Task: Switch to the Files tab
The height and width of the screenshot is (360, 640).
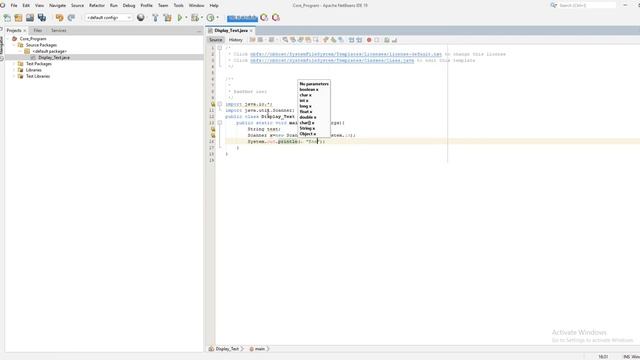Action: point(38,31)
